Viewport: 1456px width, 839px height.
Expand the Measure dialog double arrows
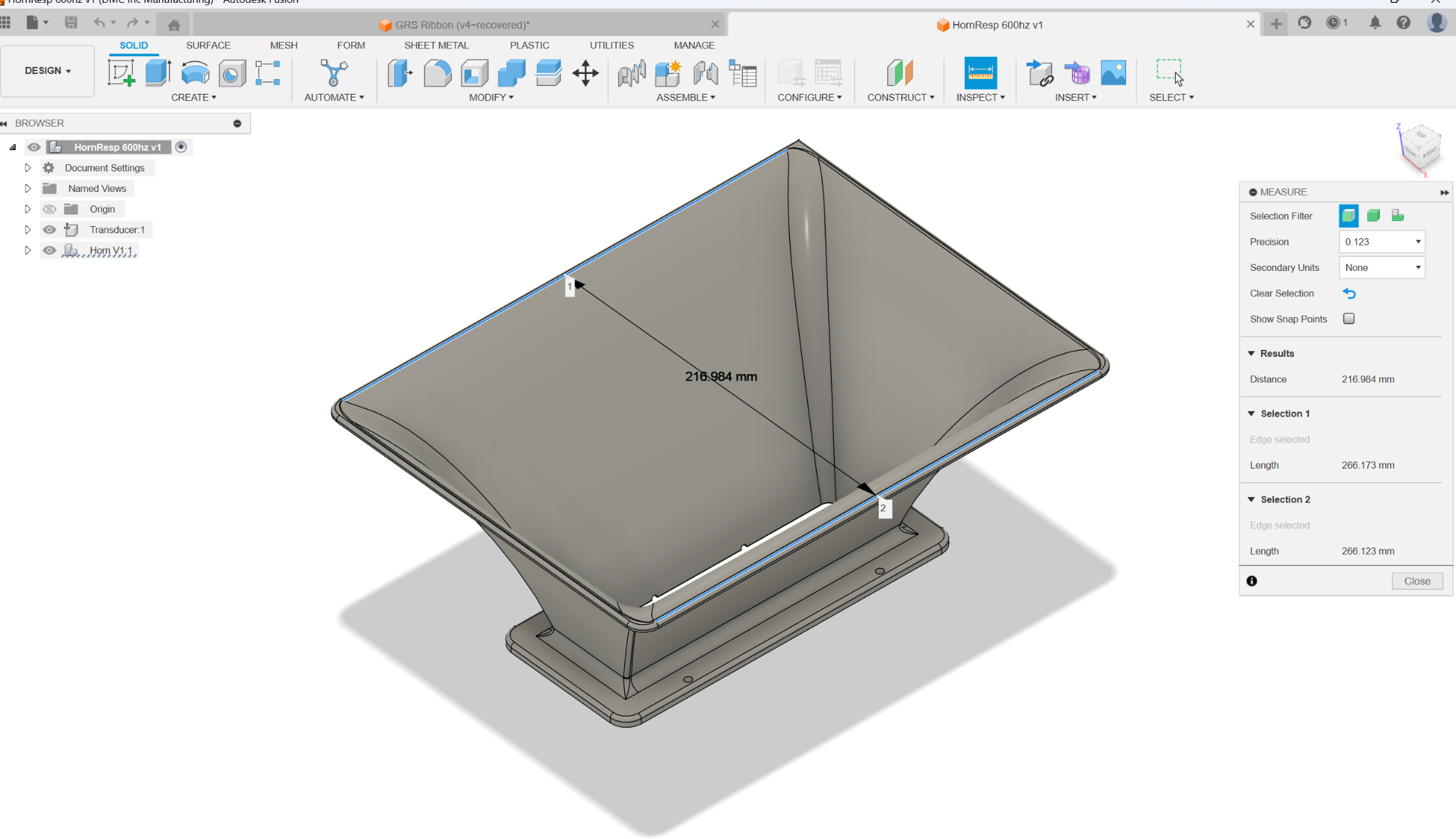[x=1445, y=192]
